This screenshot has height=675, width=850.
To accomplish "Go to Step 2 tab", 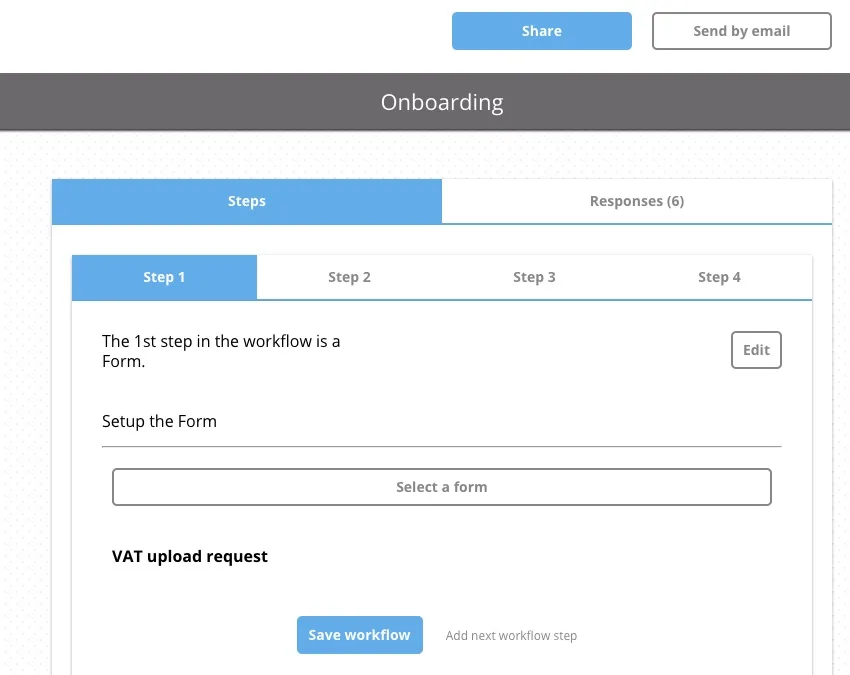I will 349,277.
